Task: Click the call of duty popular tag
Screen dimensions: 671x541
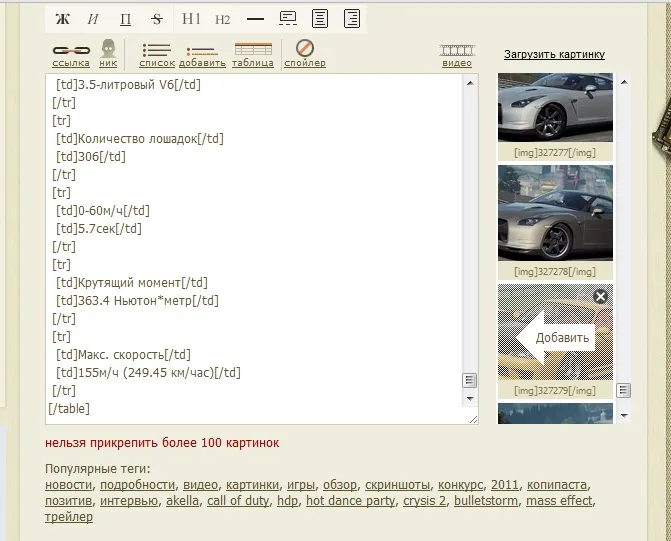Action: pyautogui.click(x=238, y=500)
